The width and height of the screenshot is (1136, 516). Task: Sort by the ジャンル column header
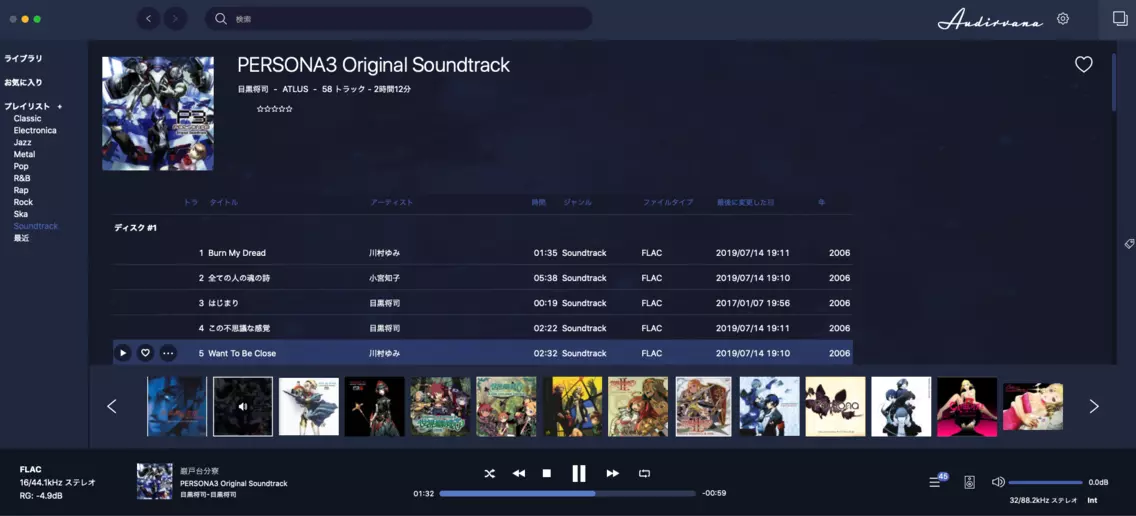(x=578, y=203)
